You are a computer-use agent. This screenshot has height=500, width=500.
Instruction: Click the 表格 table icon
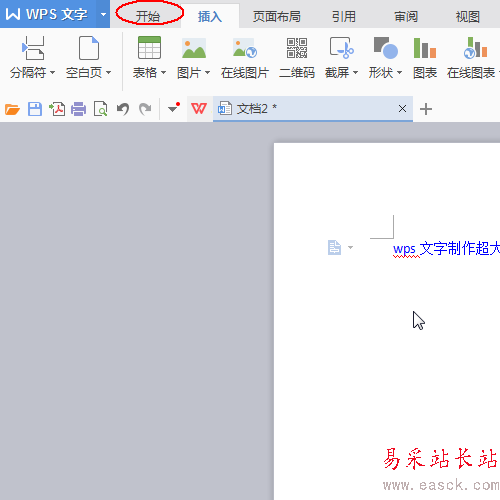[x=149, y=48]
